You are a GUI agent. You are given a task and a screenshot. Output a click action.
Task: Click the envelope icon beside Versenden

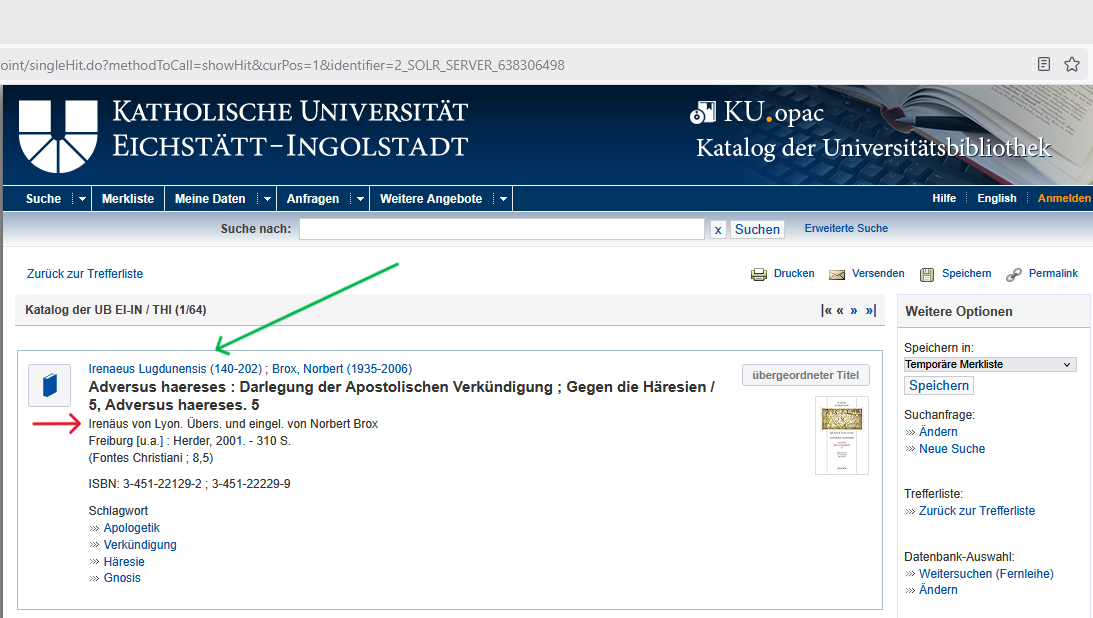[x=836, y=275]
